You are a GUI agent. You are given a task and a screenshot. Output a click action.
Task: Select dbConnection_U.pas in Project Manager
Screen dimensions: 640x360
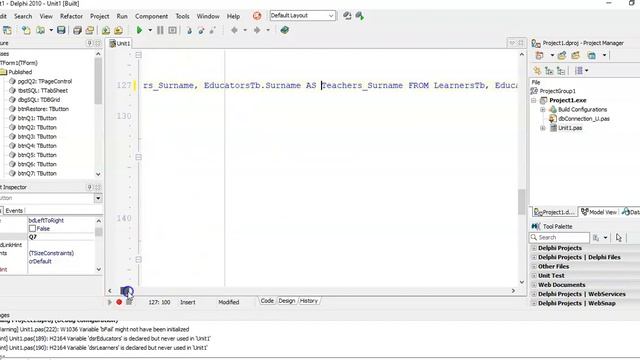[584, 119]
